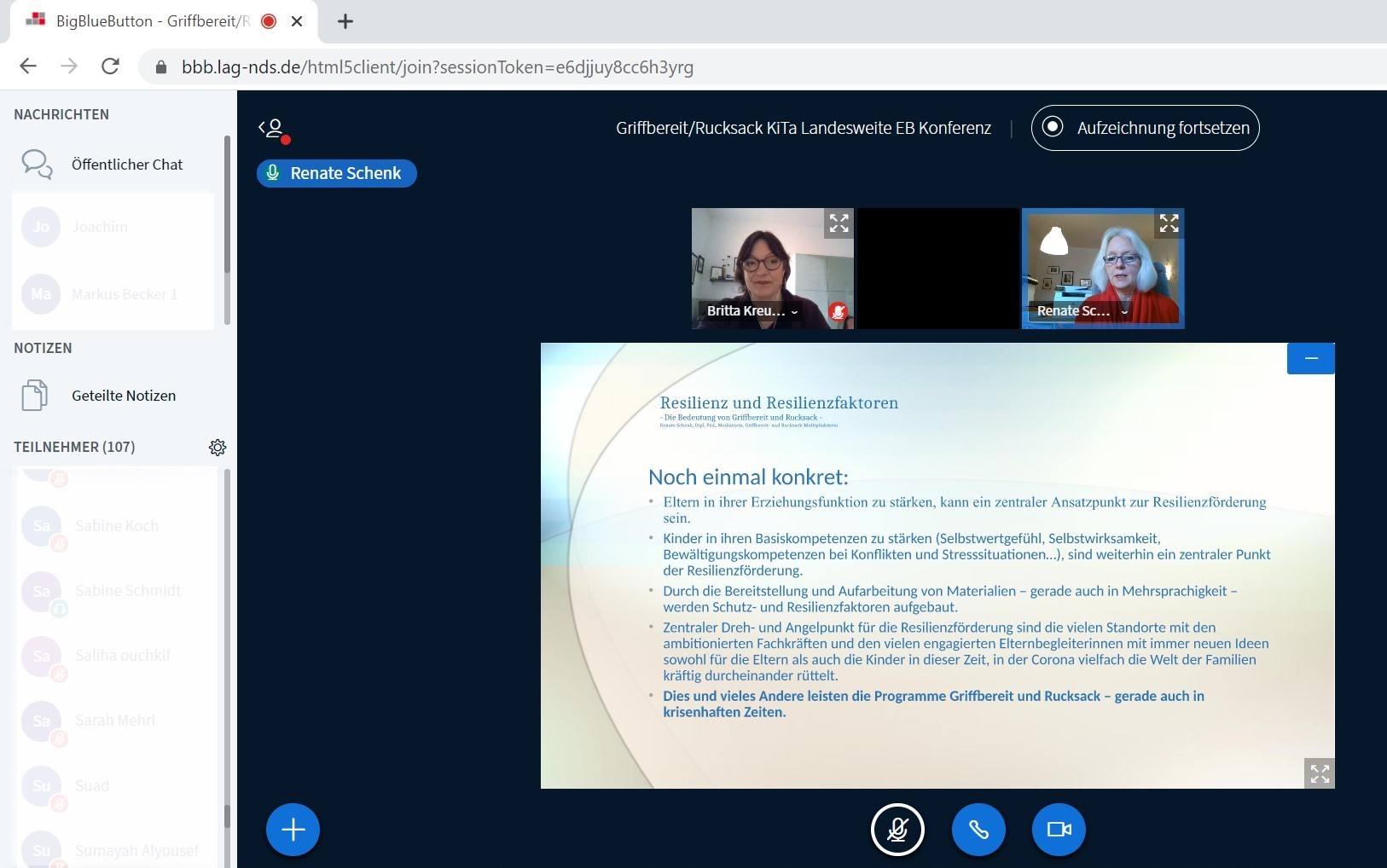Click the browser address bar URL

tap(437, 67)
